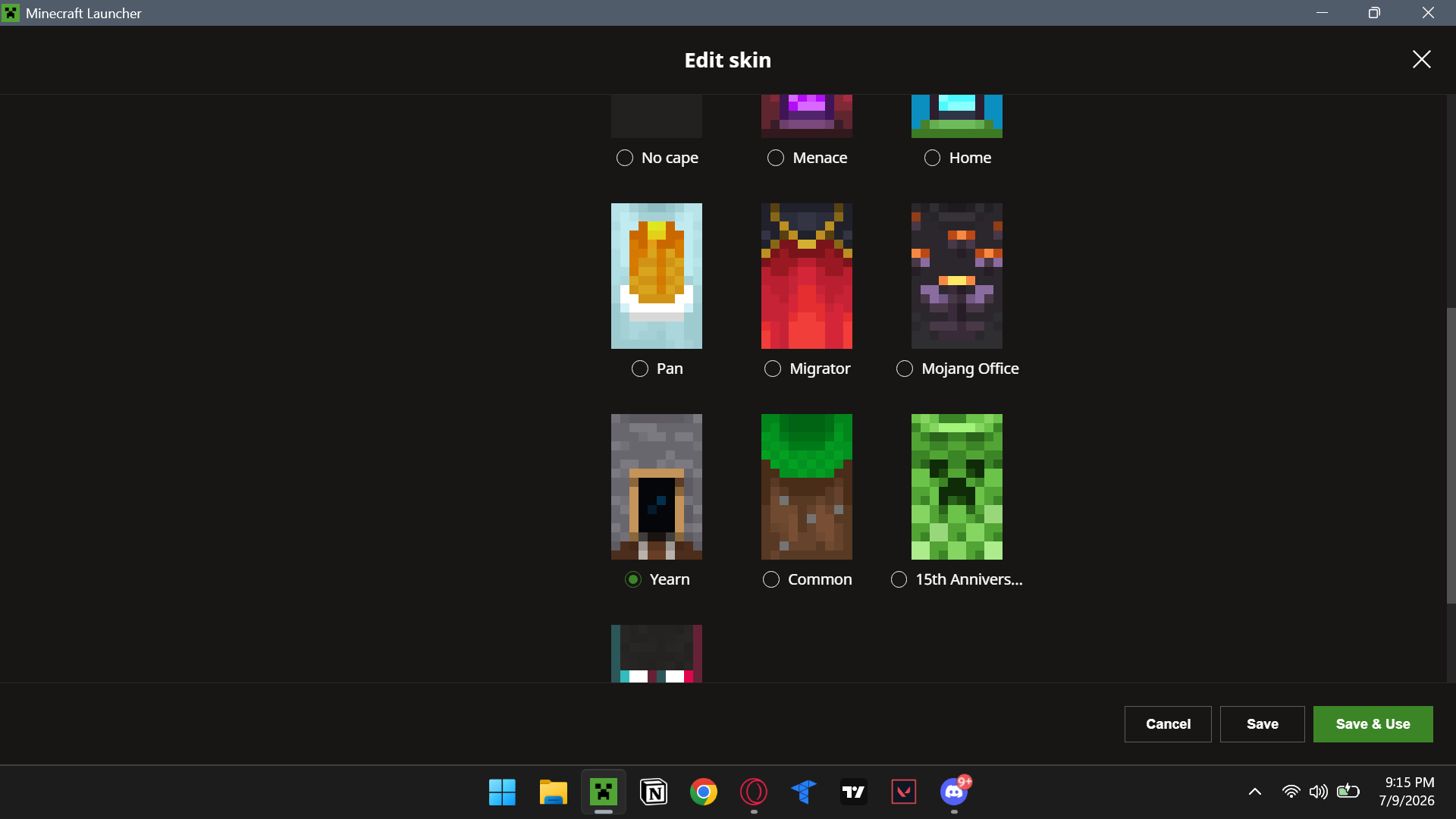Screen dimensions: 1456x819
Task: Click the battery status icon
Action: (1348, 792)
